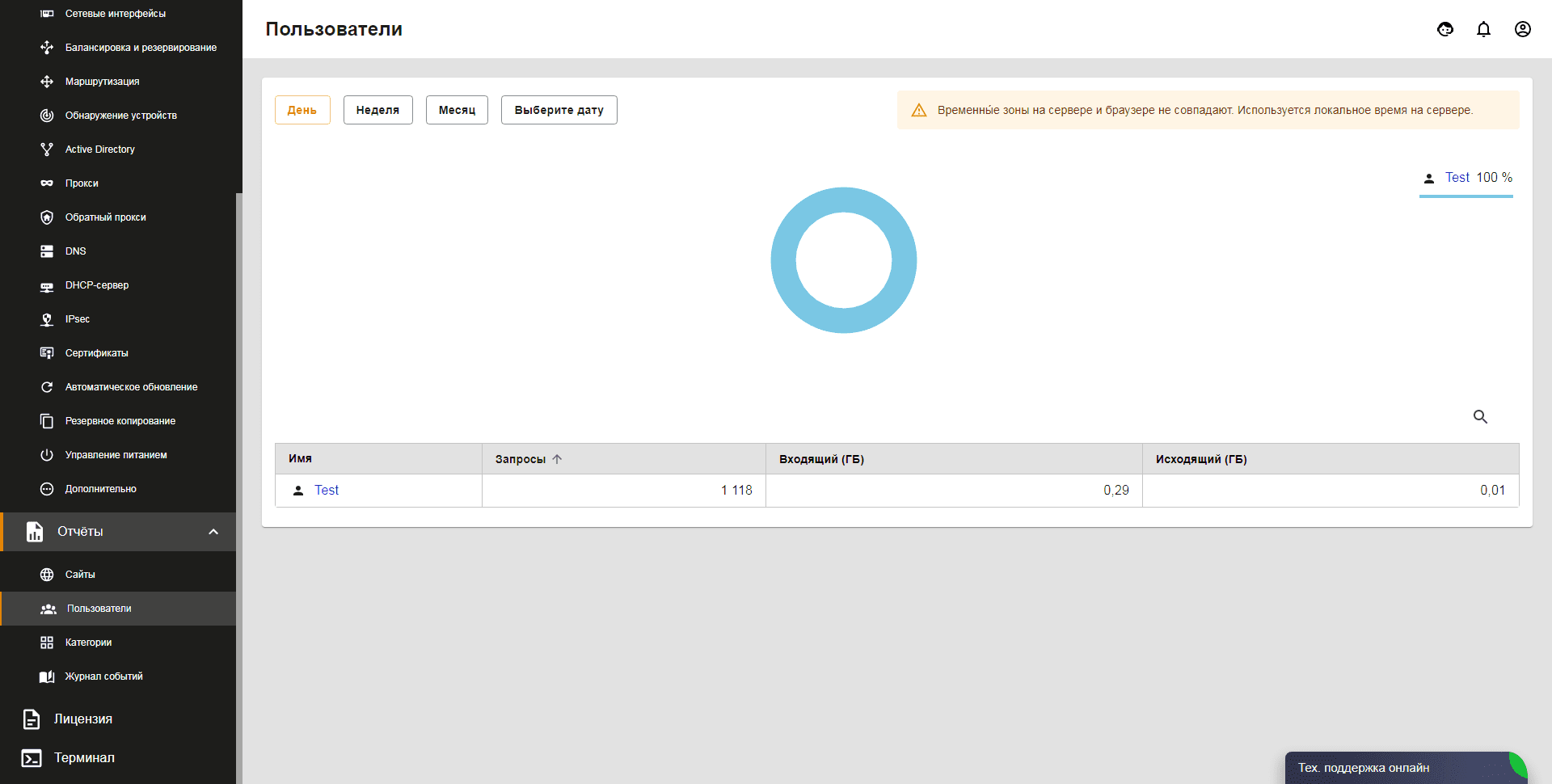Click the Routing (Маршрутизация) icon
Screen dimensions: 1552x784
tap(47, 82)
